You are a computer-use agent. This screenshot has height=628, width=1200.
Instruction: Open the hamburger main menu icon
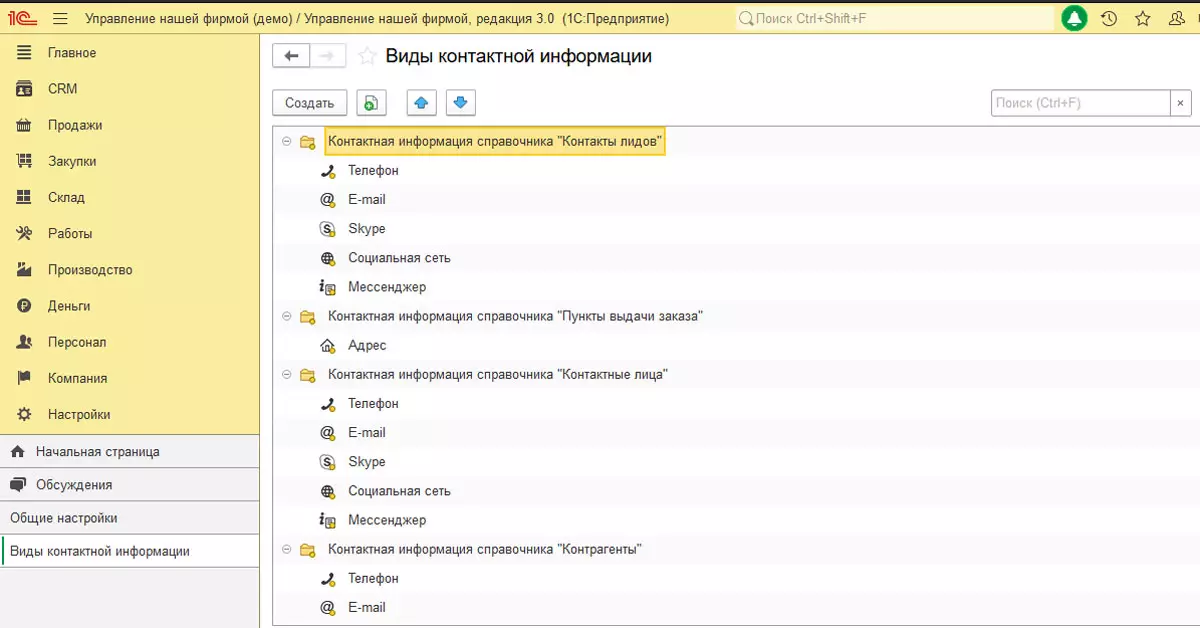60,19
